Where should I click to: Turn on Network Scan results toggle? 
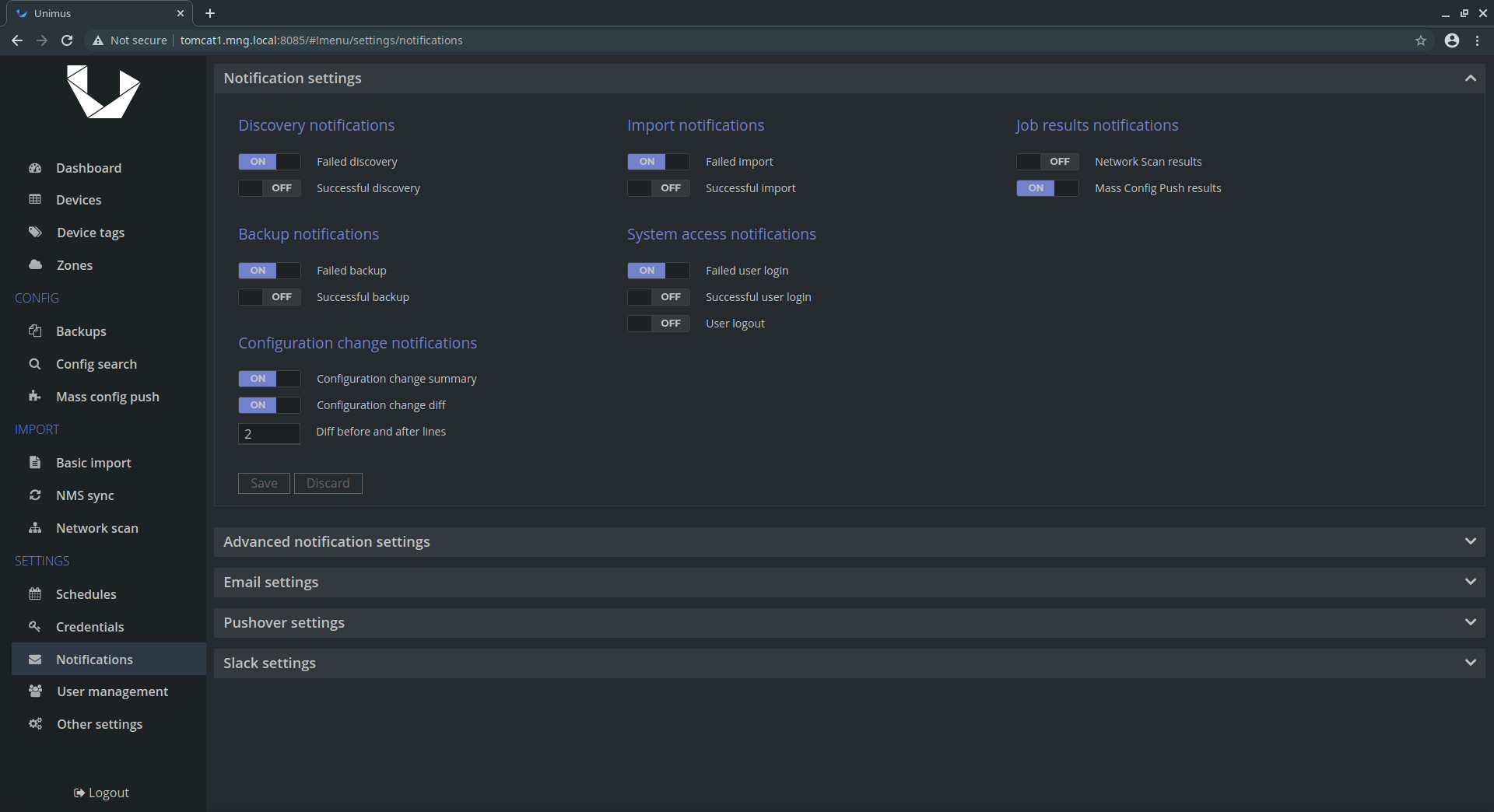(x=1047, y=162)
